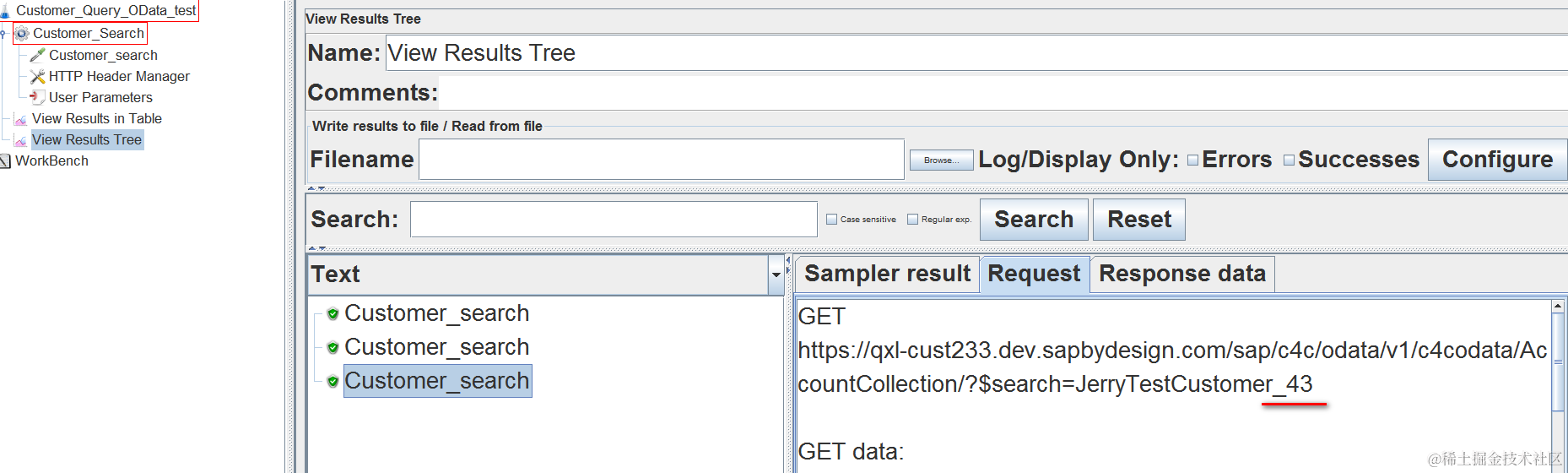Click the 'GET data:' line in request

click(x=851, y=452)
